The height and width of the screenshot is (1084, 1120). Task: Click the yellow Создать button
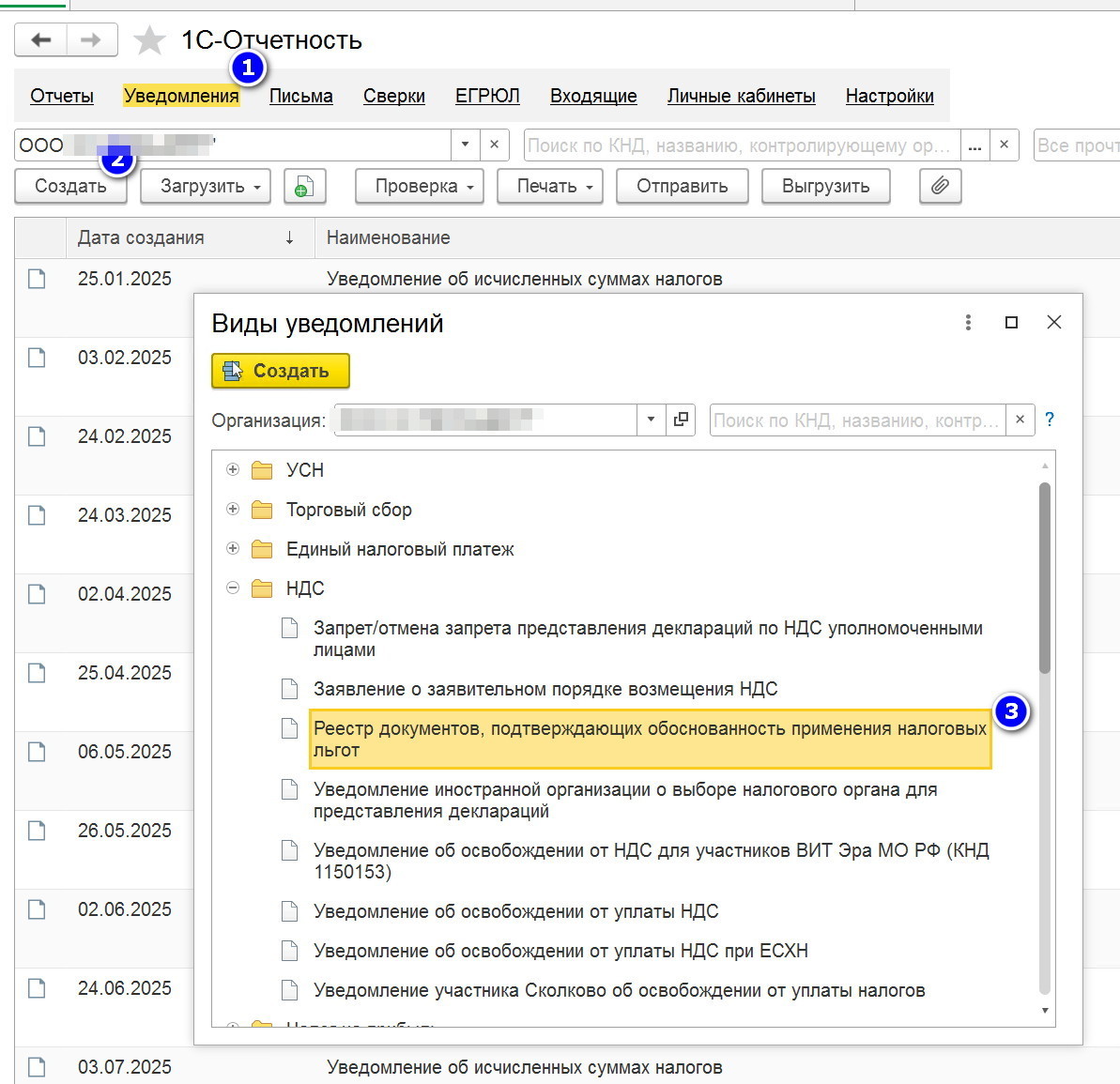pos(281,371)
